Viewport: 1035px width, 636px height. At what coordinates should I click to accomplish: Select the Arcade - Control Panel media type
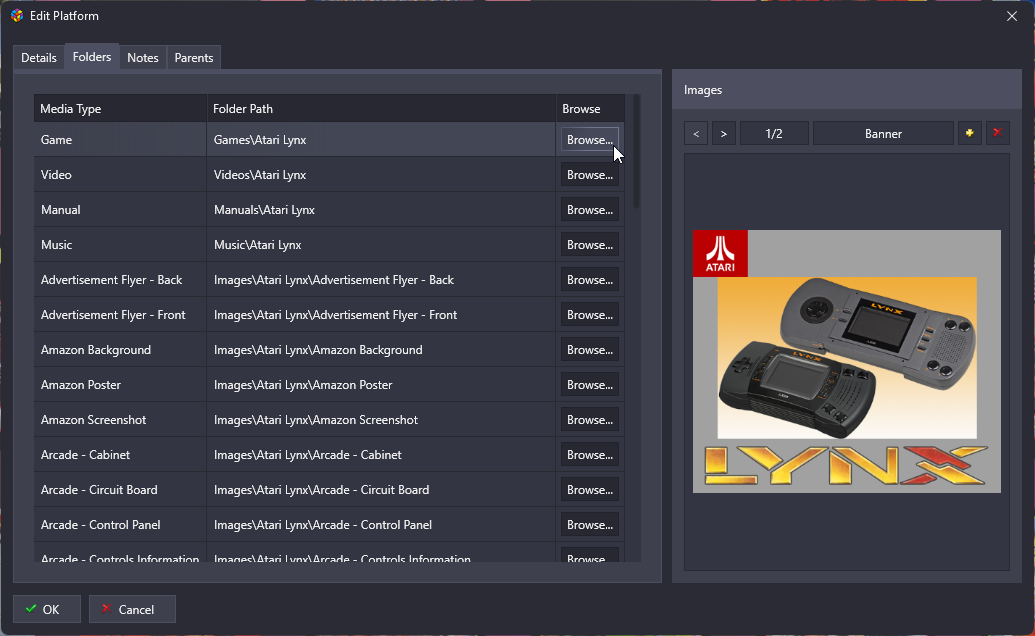coord(120,525)
